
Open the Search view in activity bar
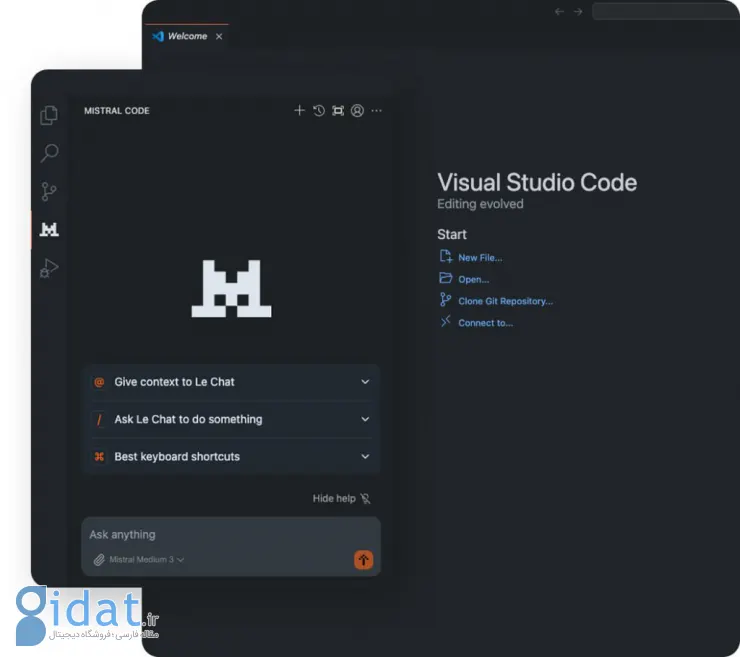pos(49,153)
